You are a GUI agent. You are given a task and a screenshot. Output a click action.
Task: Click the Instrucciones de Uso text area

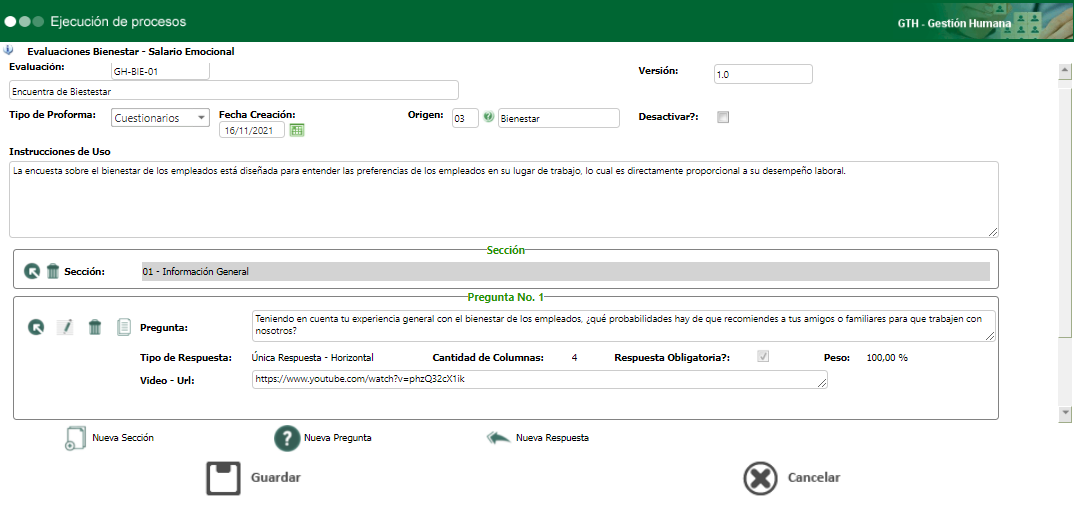click(503, 199)
